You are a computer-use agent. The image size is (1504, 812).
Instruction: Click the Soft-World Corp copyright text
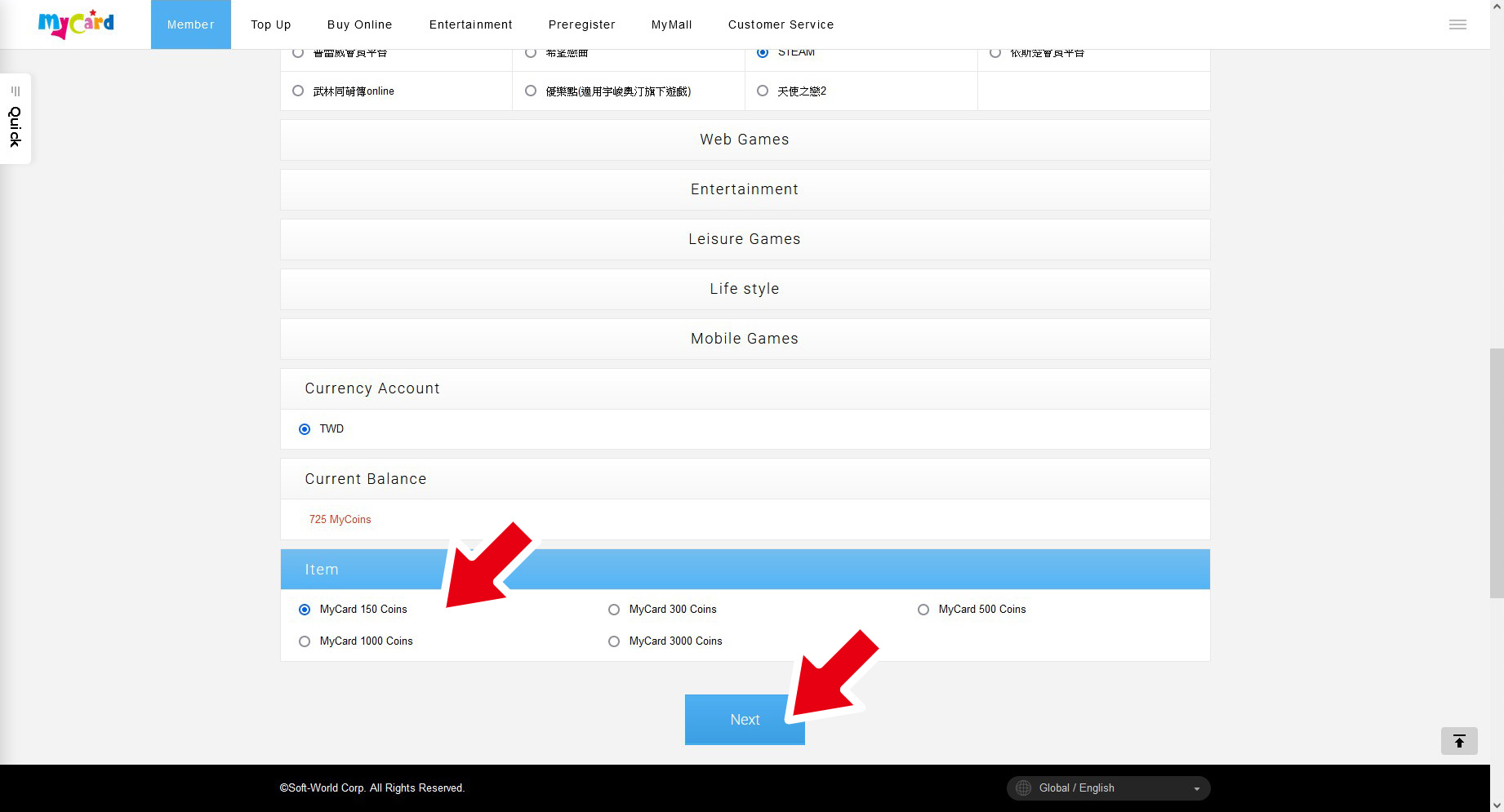click(372, 788)
